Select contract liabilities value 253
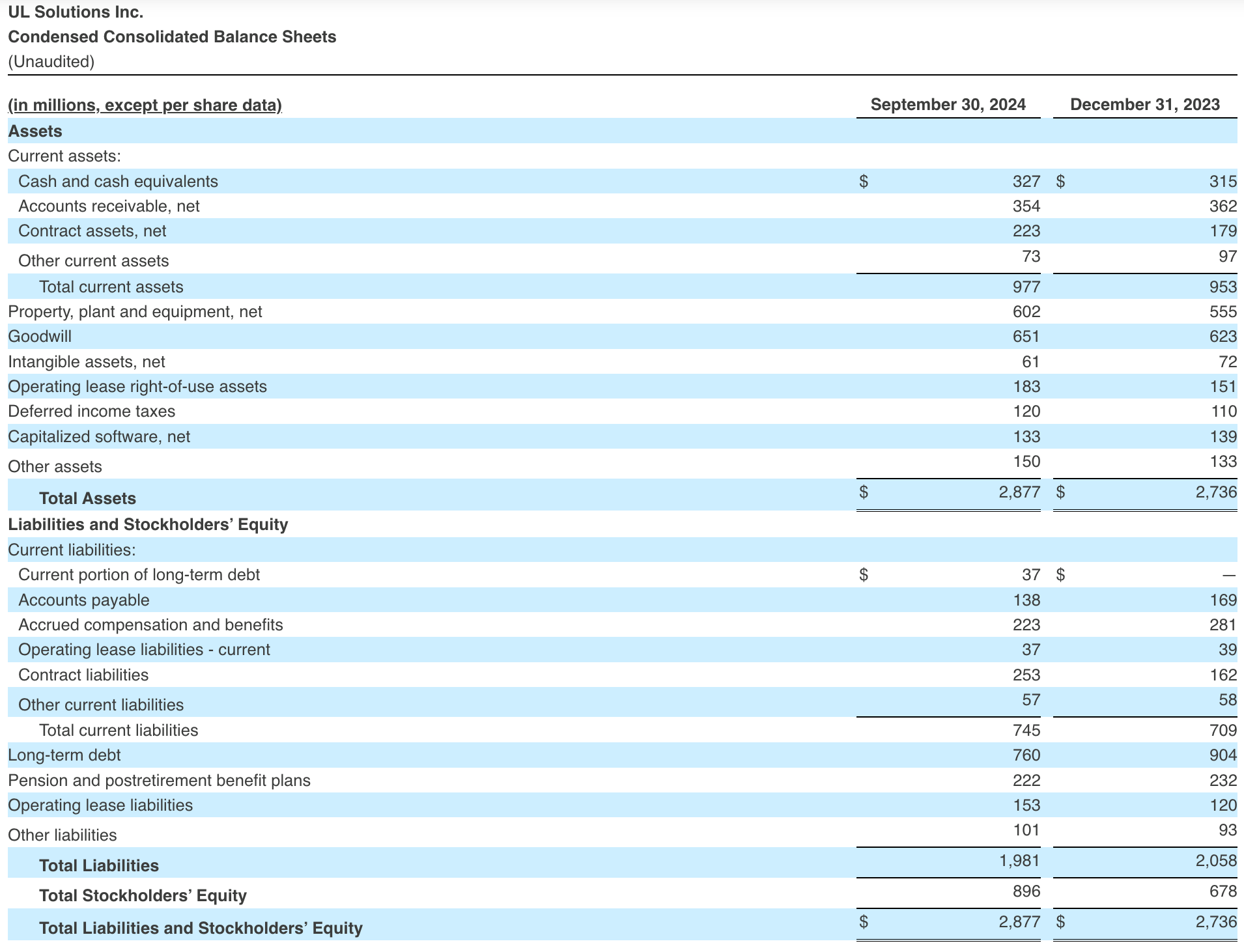1244x952 pixels. (1026, 675)
